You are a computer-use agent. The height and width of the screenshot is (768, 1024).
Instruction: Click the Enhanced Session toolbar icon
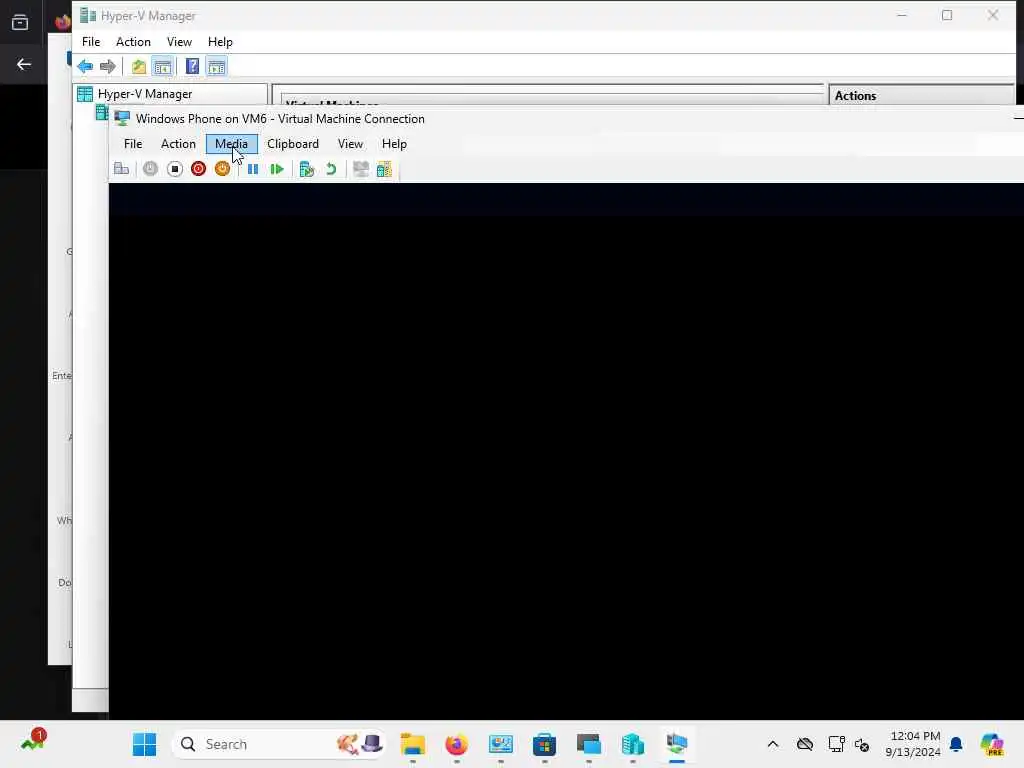point(360,169)
